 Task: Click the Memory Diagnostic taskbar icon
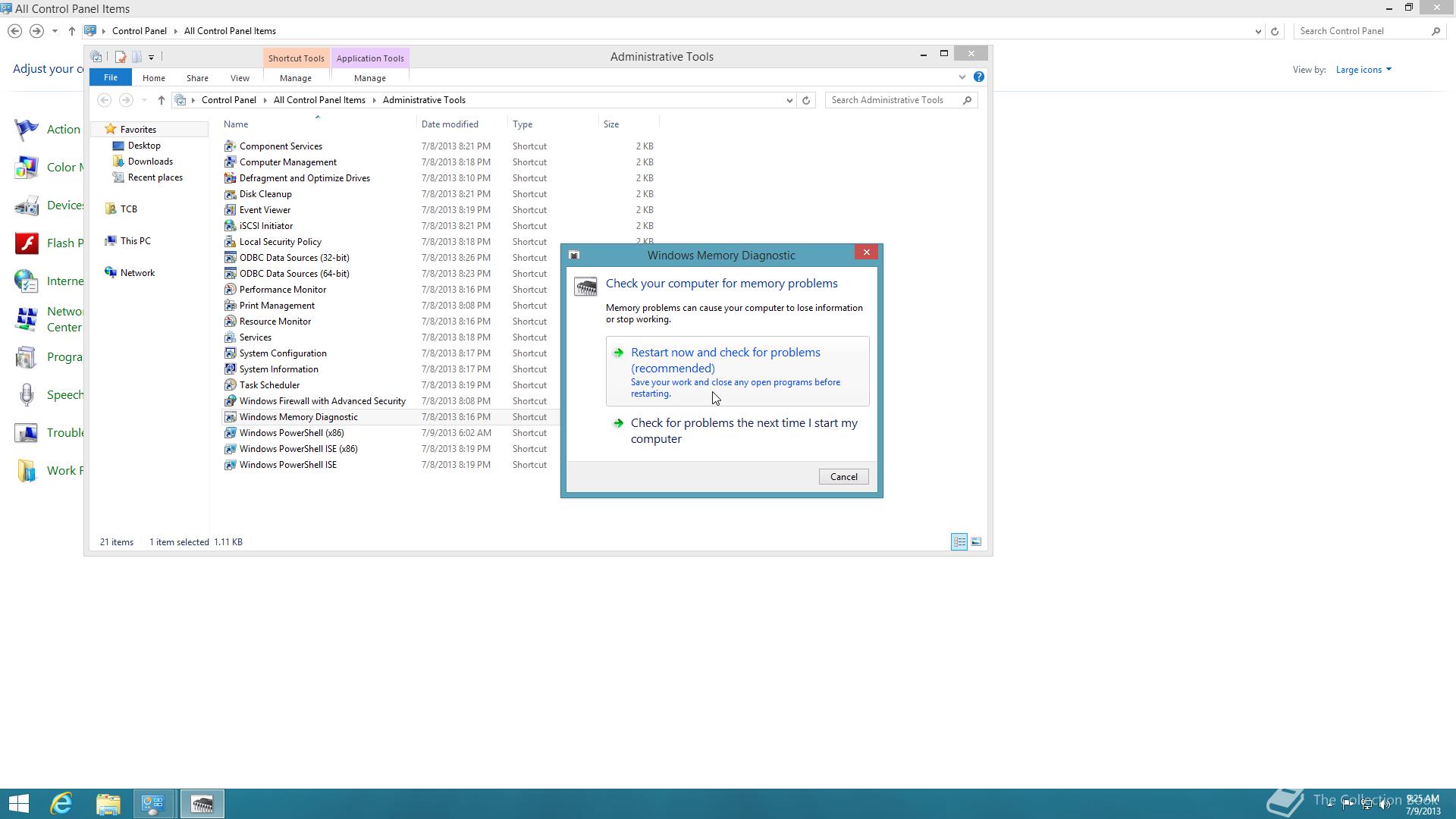202,804
